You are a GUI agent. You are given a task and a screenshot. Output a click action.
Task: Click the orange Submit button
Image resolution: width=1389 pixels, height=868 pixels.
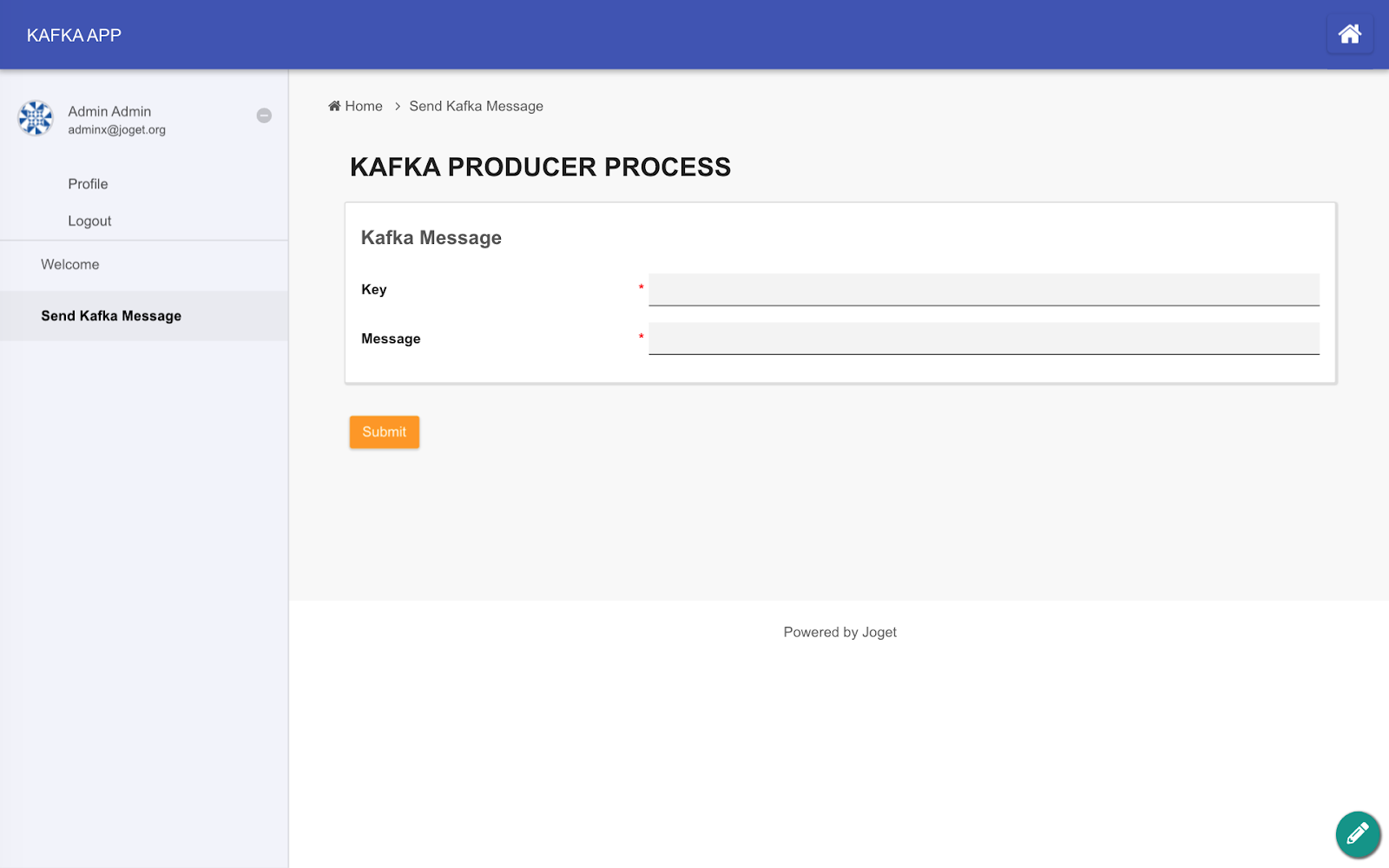pyautogui.click(x=385, y=432)
